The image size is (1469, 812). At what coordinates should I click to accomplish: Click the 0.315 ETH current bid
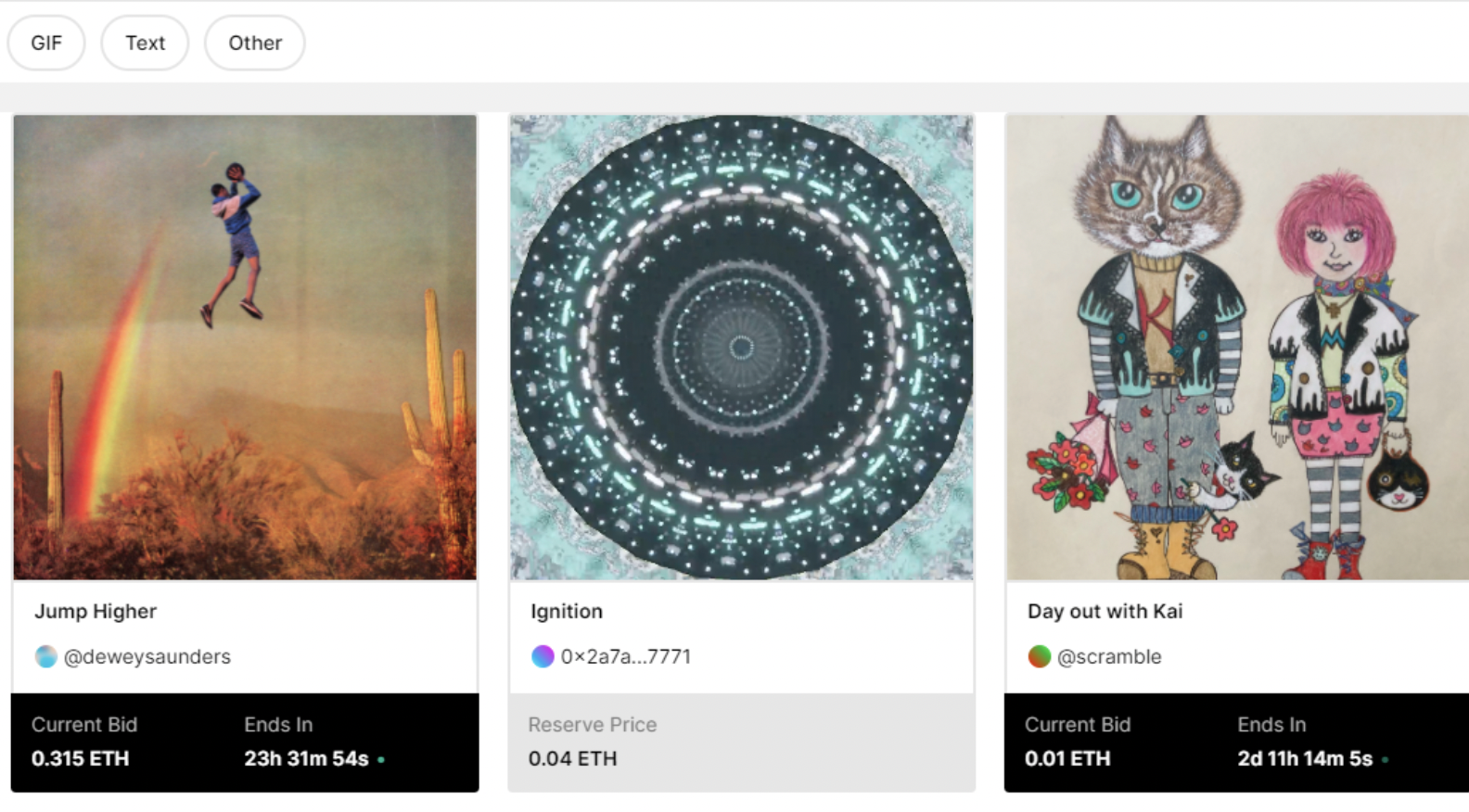(80, 759)
